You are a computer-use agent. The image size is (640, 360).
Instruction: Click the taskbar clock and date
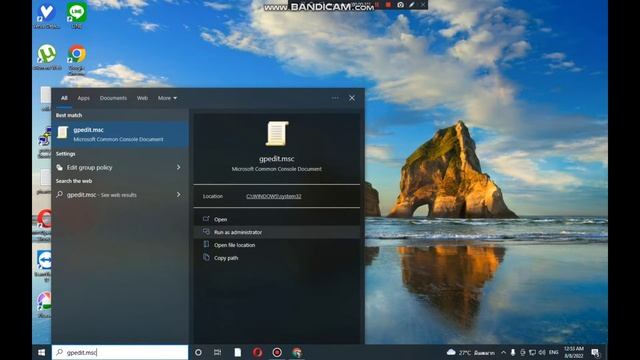(573, 352)
